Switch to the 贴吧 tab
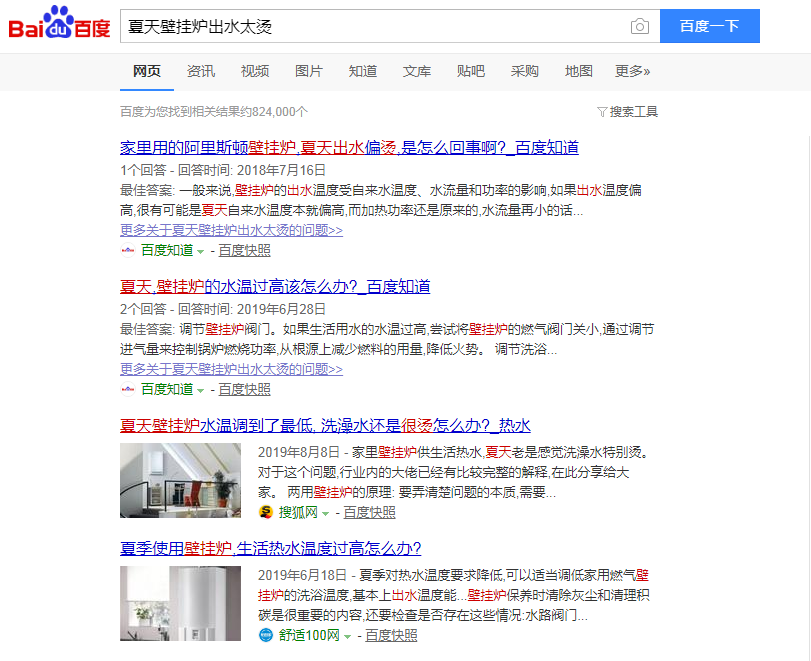The image size is (811, 661). pyautogui.click(x=471, y=71)
